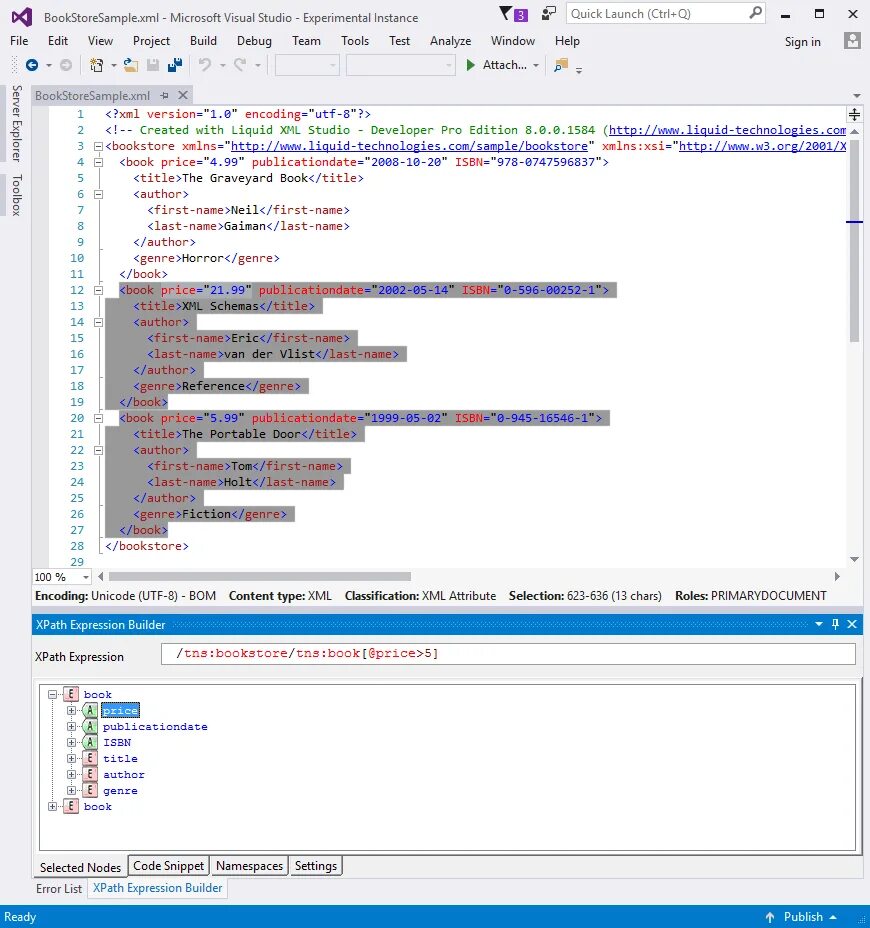870x928 pixels.
Task: Click the horizontal editor scrollbar thumb
Action: click(260, 576)
